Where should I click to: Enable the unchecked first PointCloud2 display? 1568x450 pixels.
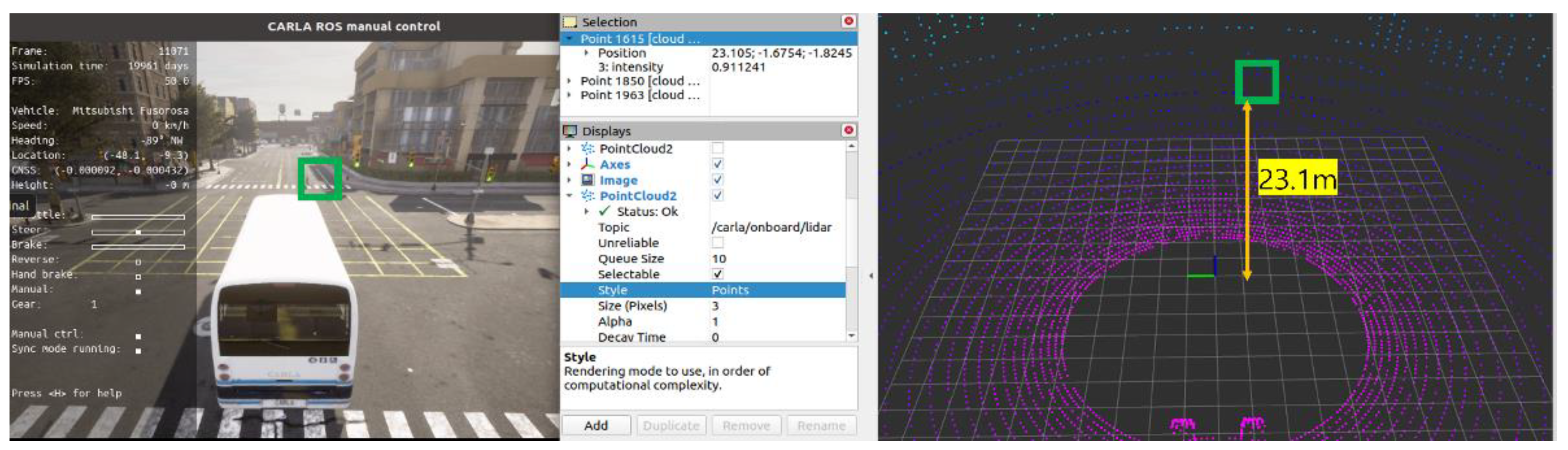tap(718, 148)
